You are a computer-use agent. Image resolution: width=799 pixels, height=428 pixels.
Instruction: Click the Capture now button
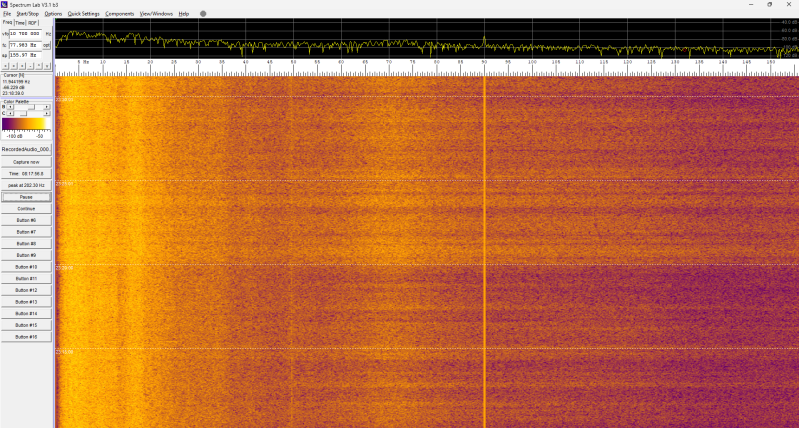[x=26, y=162]
